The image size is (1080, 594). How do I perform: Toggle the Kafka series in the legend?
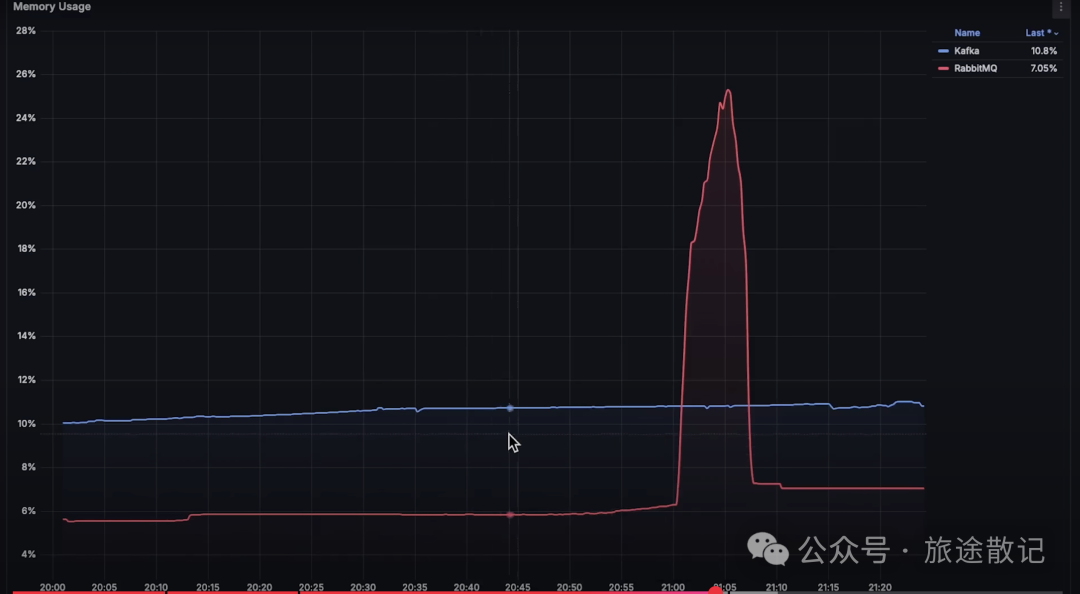pos(966,51)
